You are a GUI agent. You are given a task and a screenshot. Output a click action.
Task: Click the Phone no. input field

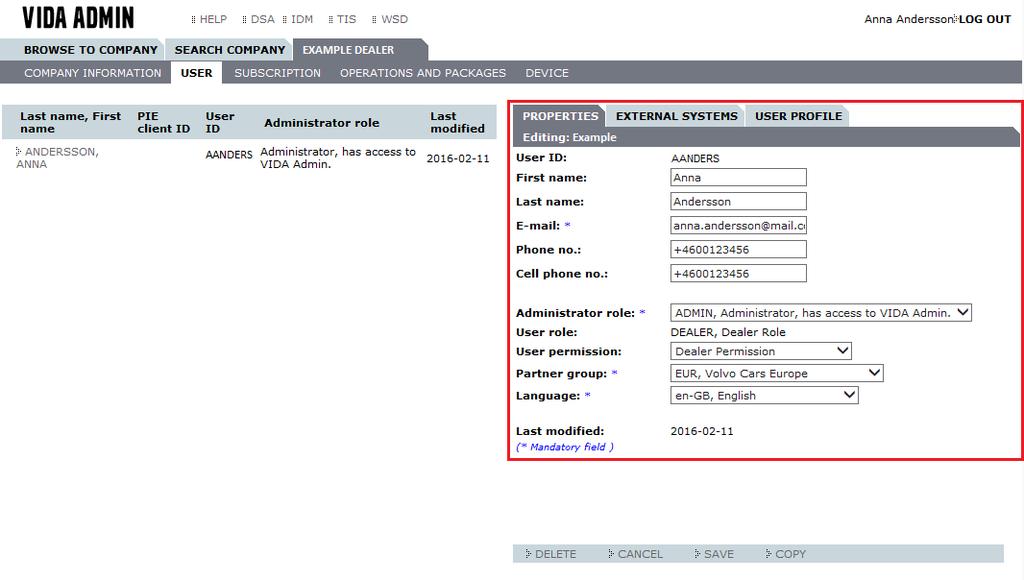[x=738, y=250]
